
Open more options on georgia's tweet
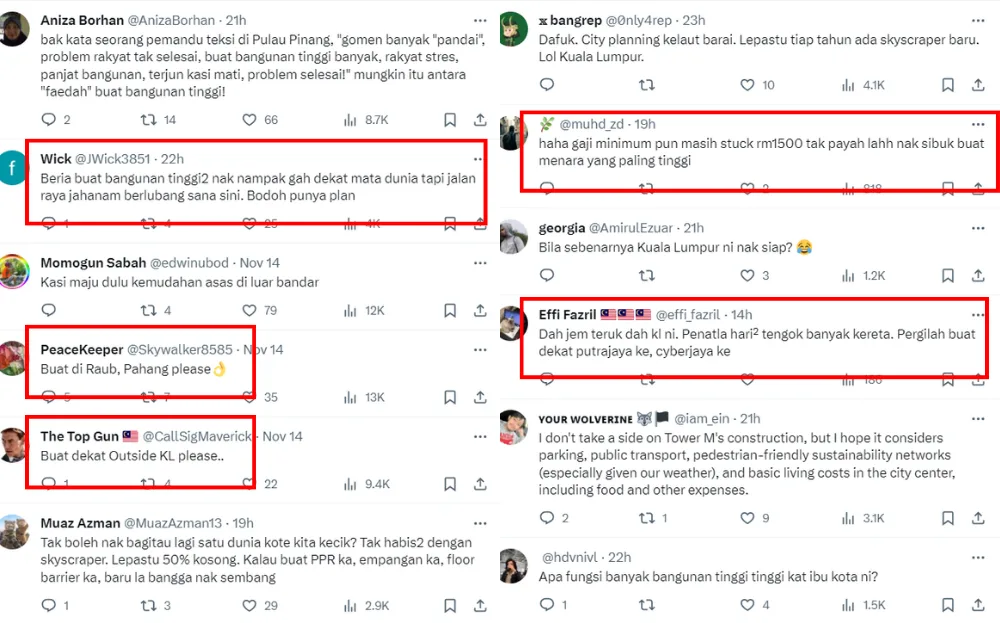(x=978, y=228)
